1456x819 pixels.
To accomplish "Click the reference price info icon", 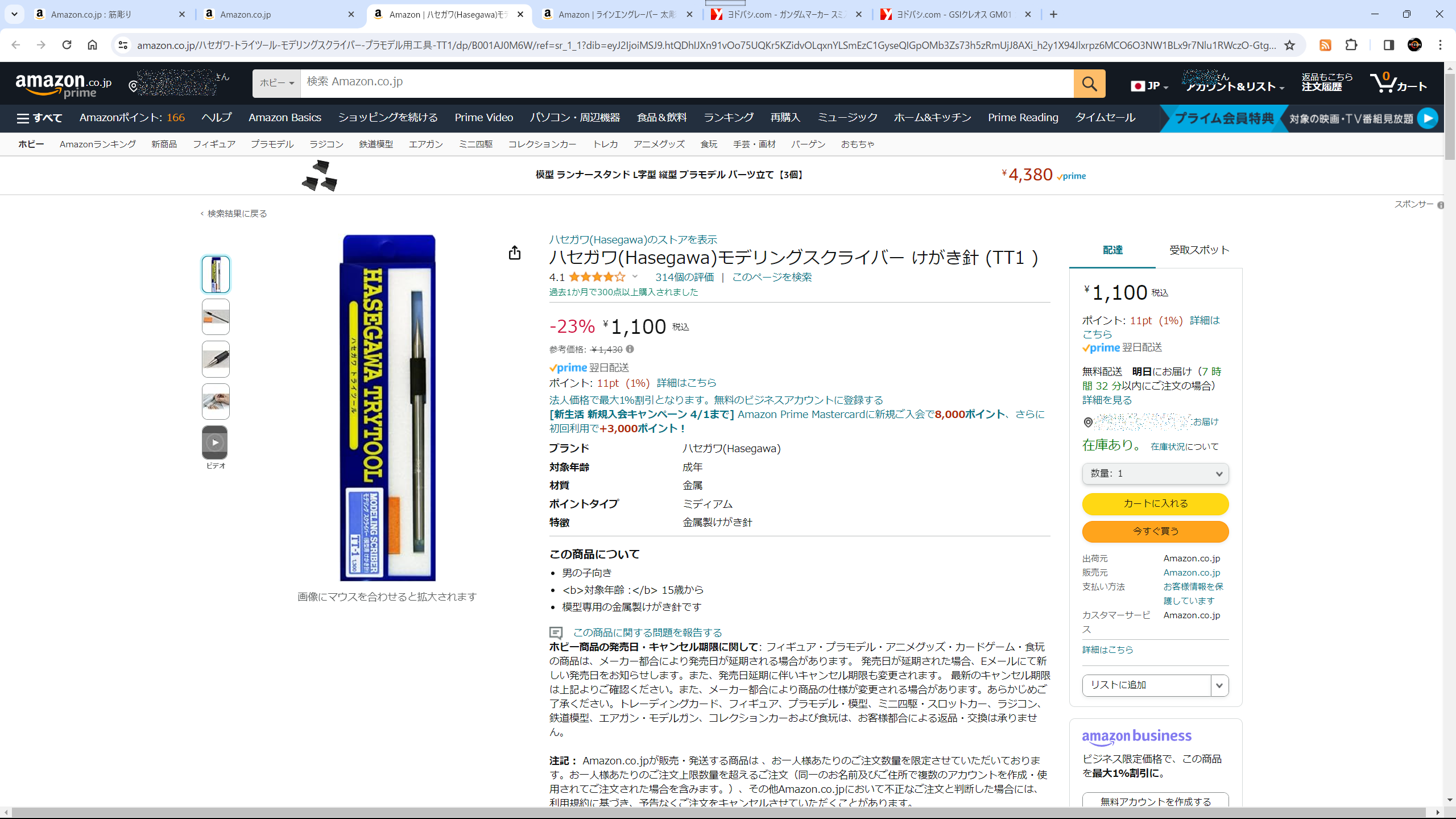I will pos(630,349).
